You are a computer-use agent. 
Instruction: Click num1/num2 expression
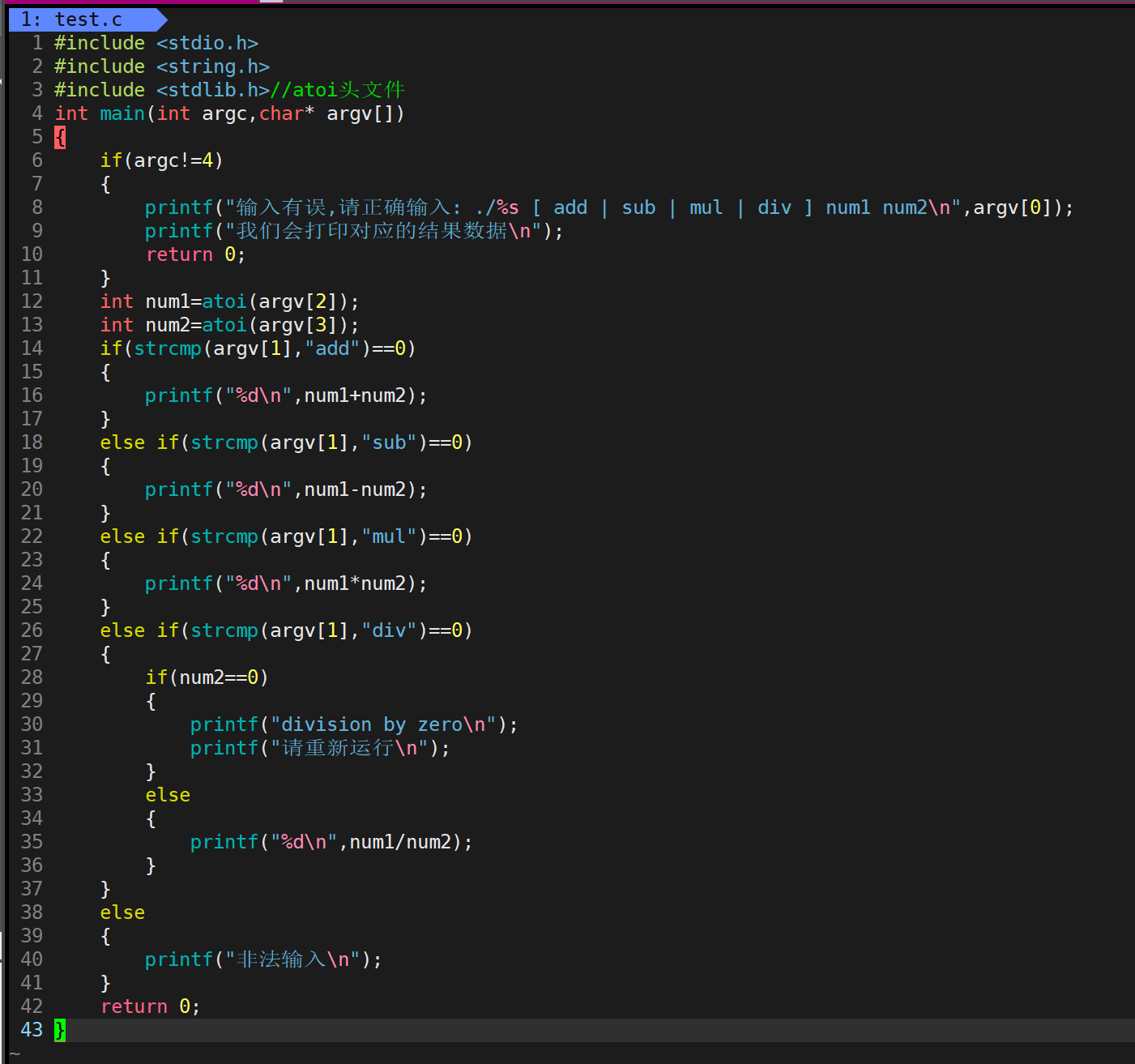click(x=400, y=842)
